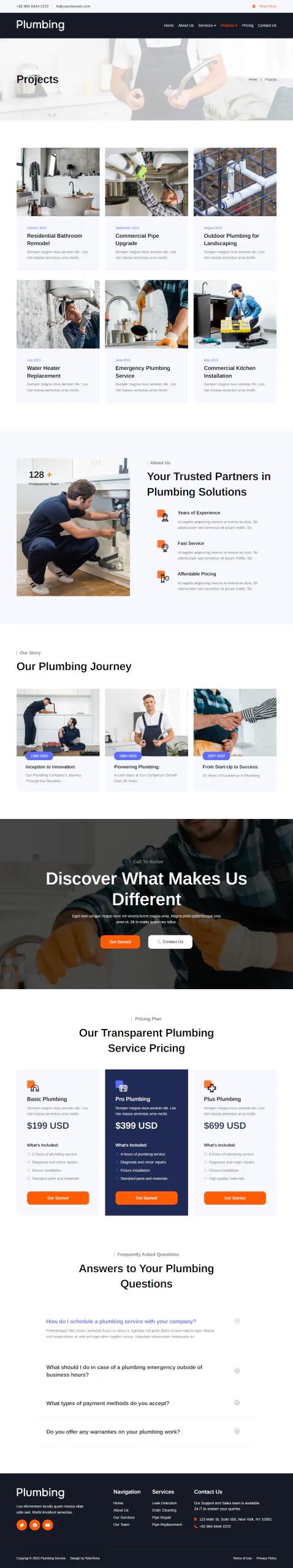Click the Twitter icon in footer
Image resolution: width=293 pixels, height=1568 pixels.
(x=22, y=1525)
